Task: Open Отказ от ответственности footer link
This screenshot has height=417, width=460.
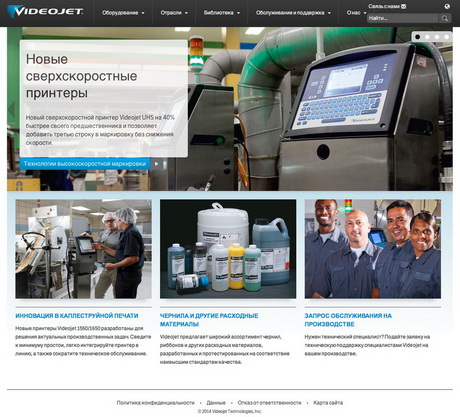Action: click(269, 403)
